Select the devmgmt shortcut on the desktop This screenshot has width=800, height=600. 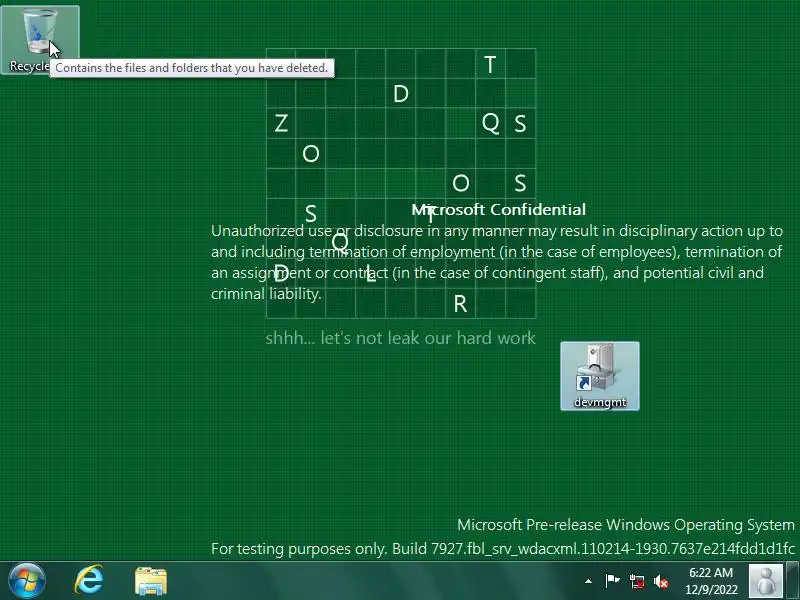coord(599,376)
